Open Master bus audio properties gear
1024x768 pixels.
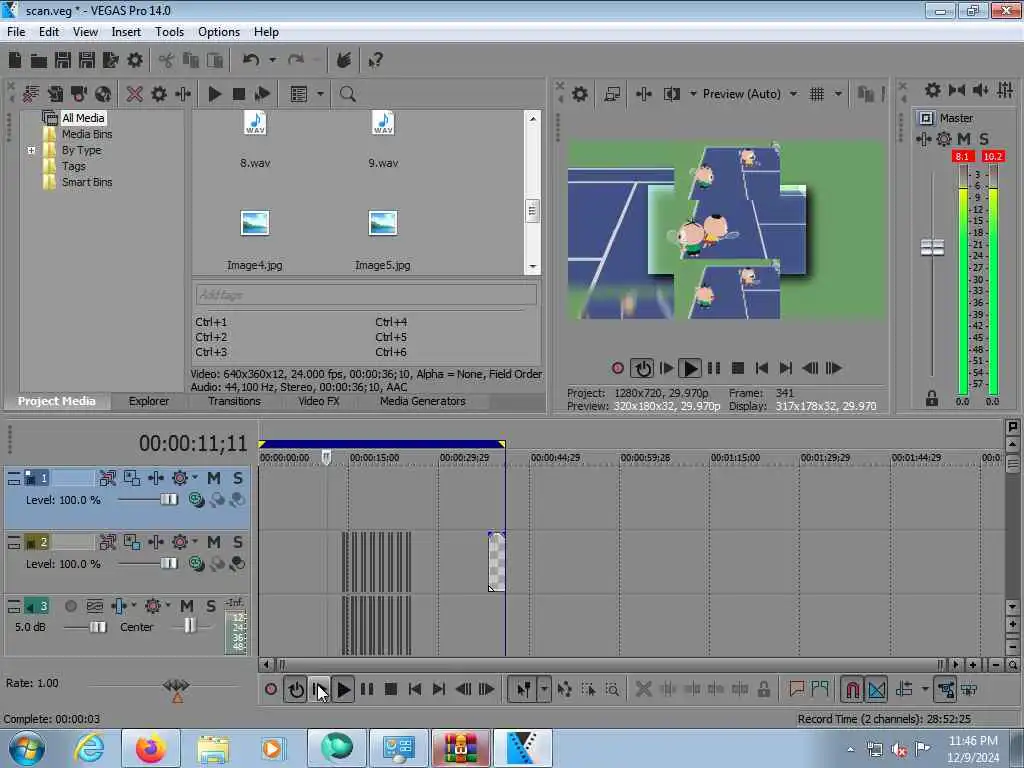[x=944, y=139]
